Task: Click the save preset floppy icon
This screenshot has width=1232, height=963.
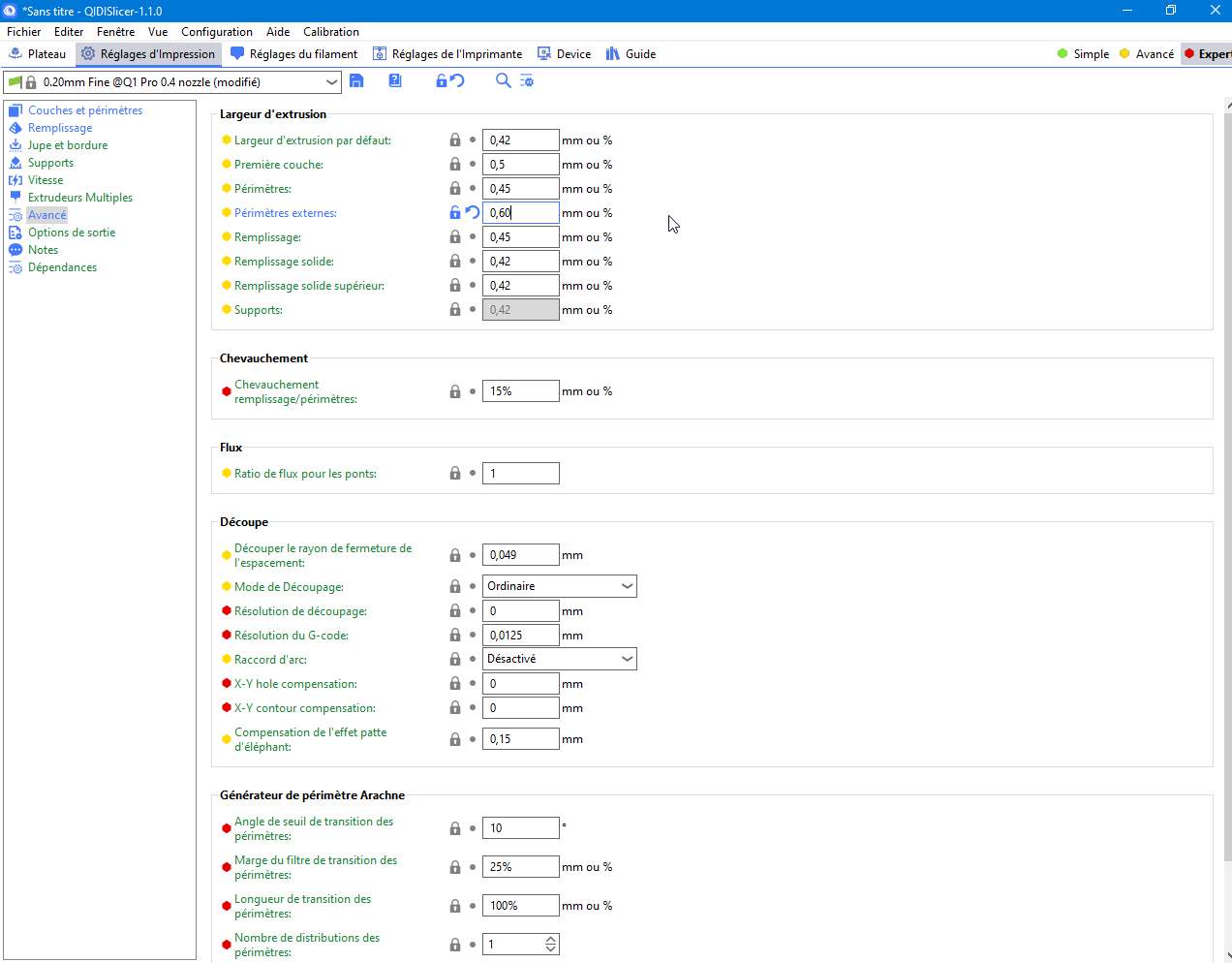Action: [x=356, y=81]
